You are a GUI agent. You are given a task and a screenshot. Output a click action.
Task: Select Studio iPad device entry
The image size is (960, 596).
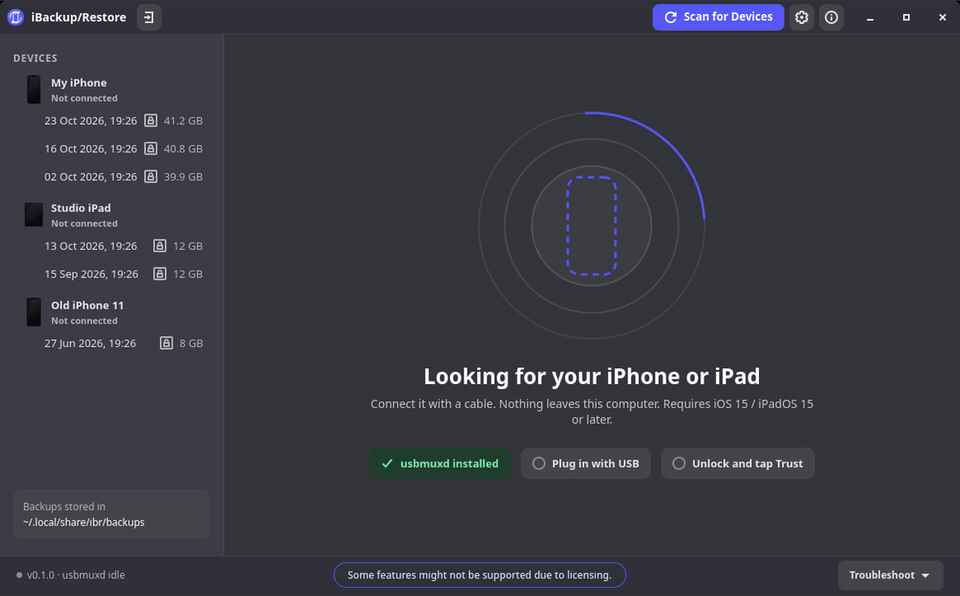point(113,215)
